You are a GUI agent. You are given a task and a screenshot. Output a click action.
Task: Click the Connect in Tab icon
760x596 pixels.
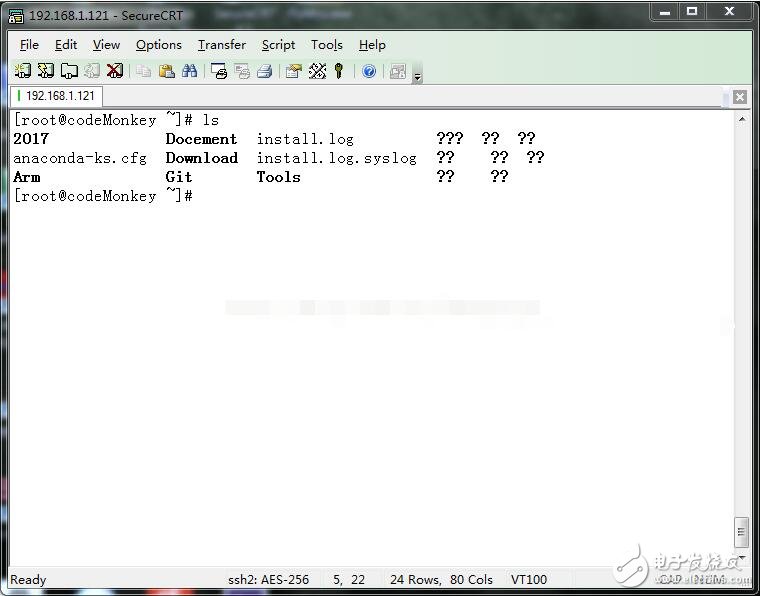tap(68, 71)
